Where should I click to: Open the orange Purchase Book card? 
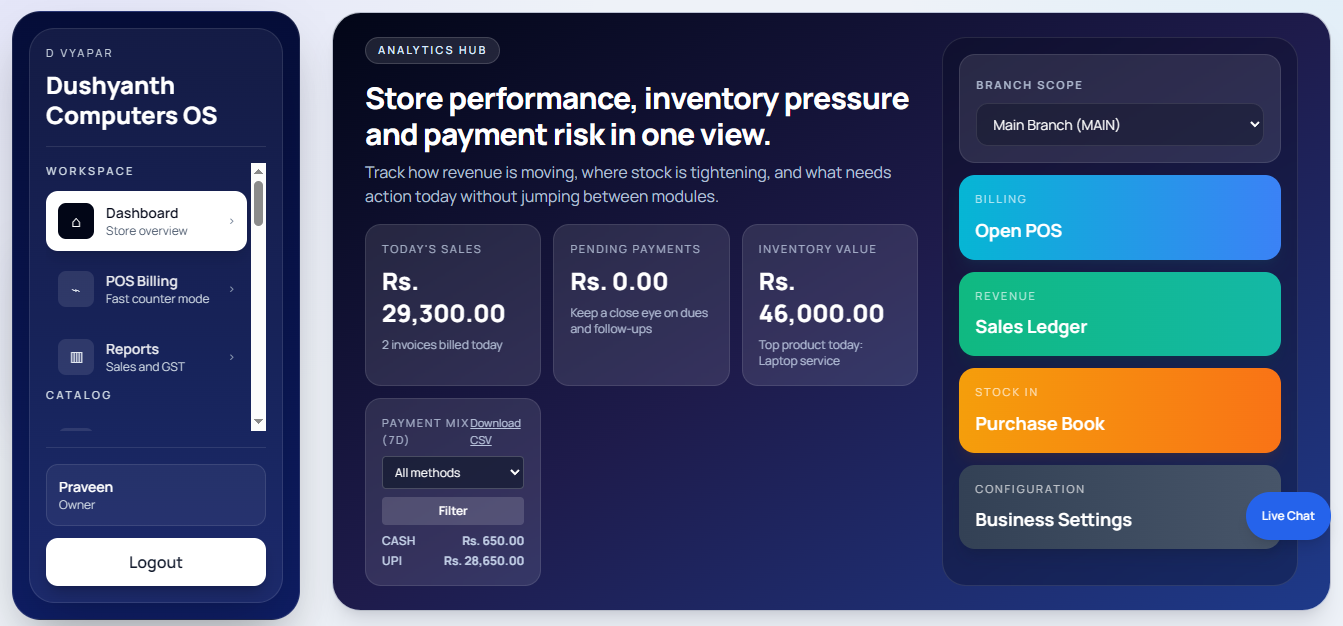click(x=1119, y=410)
